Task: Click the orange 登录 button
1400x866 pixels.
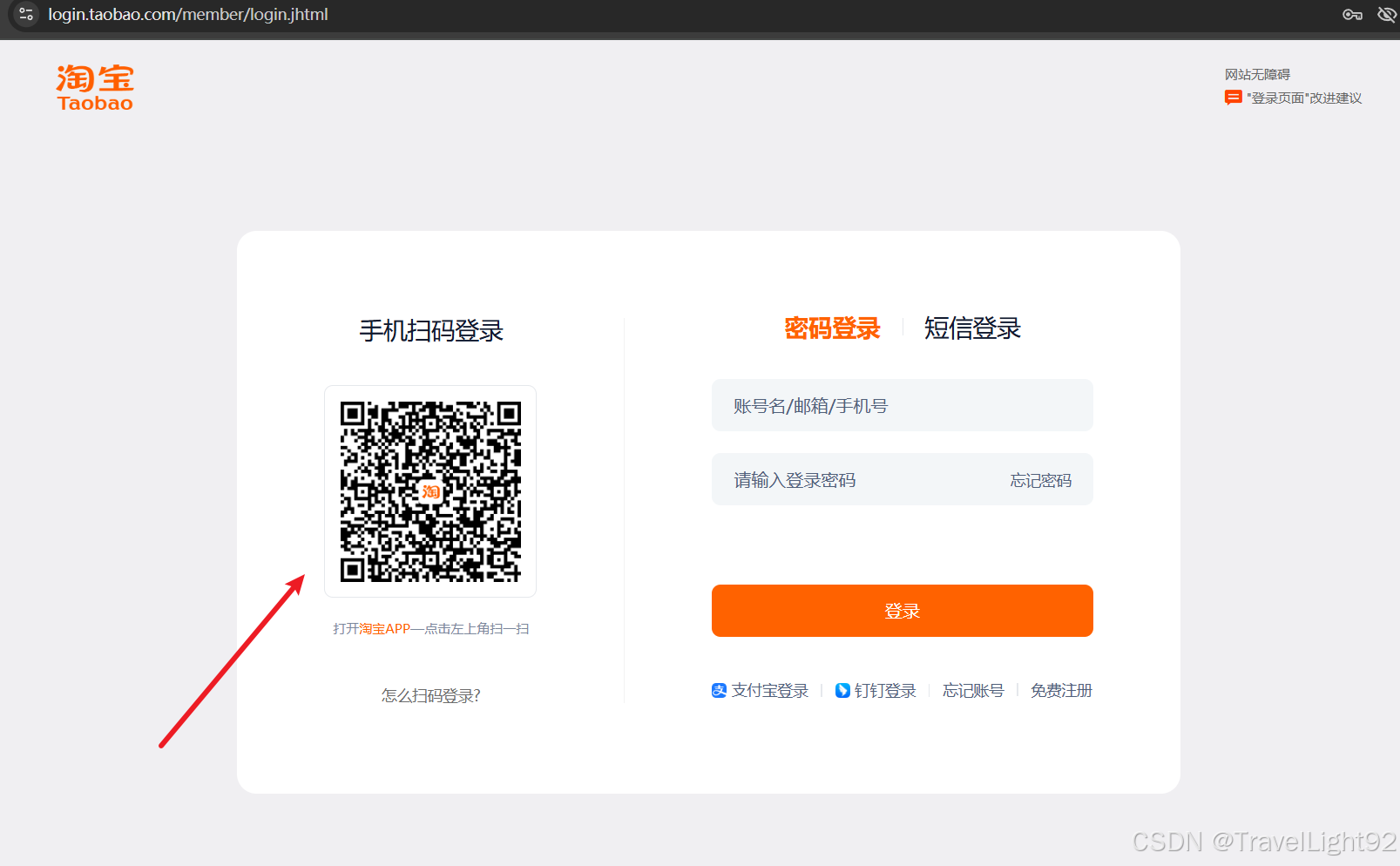Action: click(903, 611)
